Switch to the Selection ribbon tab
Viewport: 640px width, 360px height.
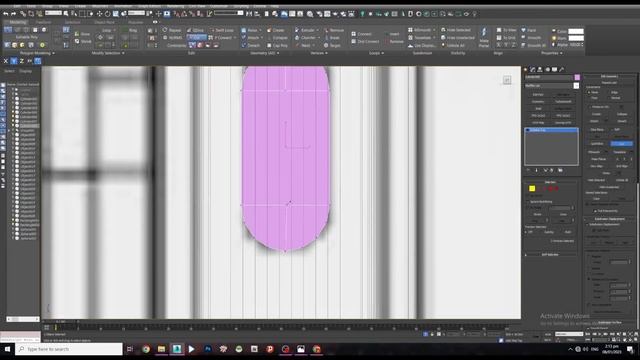tap(72, 22)
